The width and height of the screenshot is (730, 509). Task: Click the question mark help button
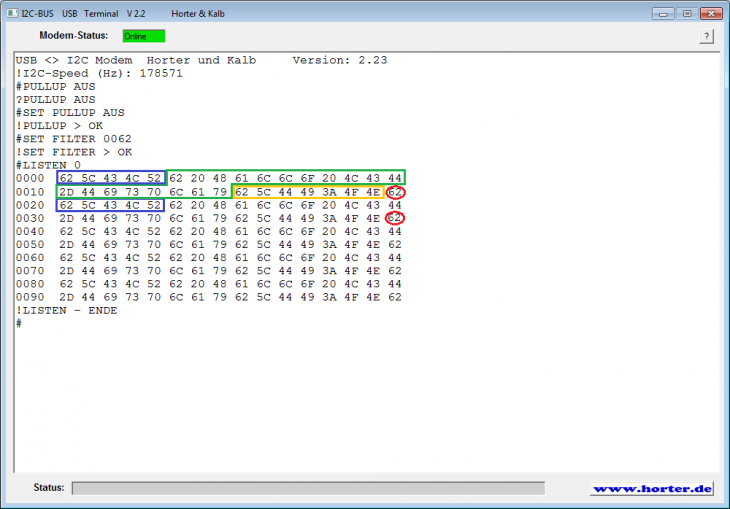click(706, 36)
